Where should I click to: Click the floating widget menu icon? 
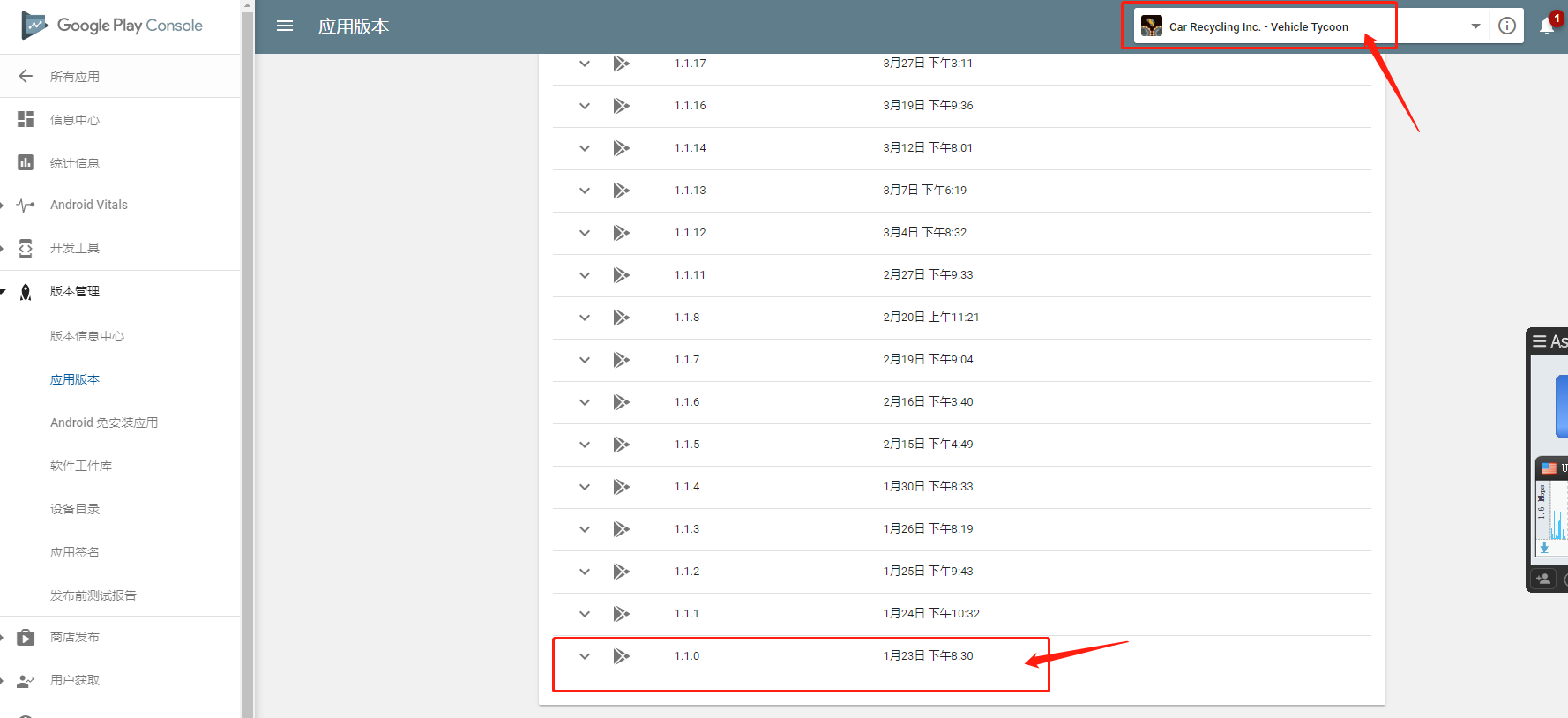click(1540, 341)
